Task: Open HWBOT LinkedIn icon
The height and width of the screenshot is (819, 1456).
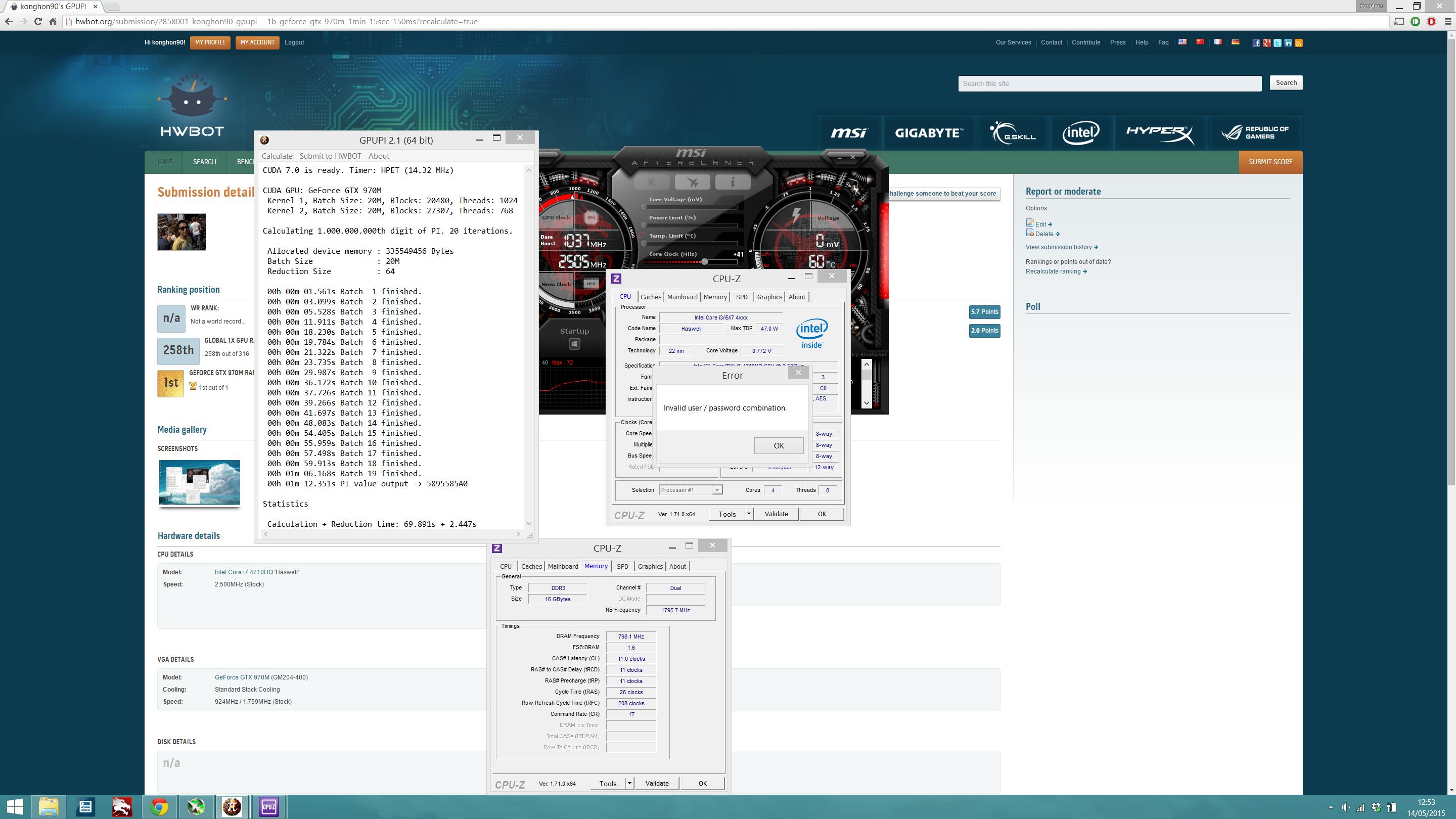Action: click(x=1288, y=43)
